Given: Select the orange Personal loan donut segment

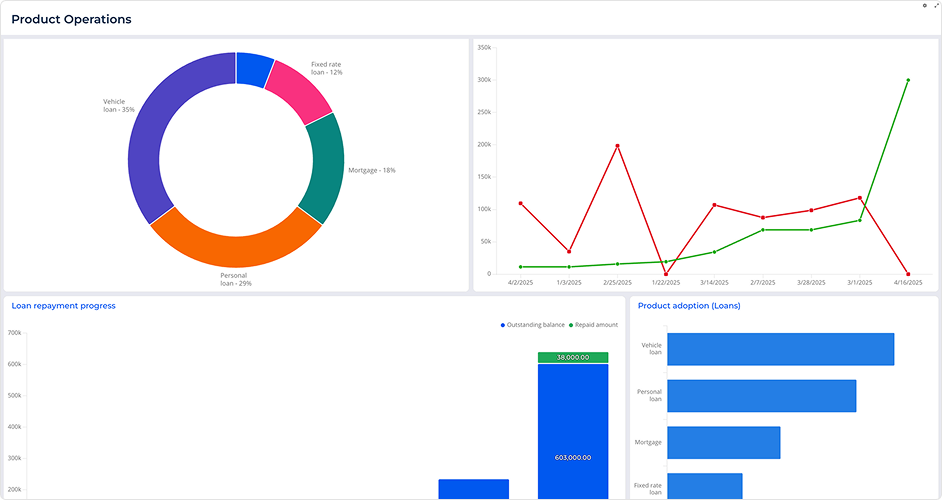Looking at the screenshot, I should click(235, 244).
